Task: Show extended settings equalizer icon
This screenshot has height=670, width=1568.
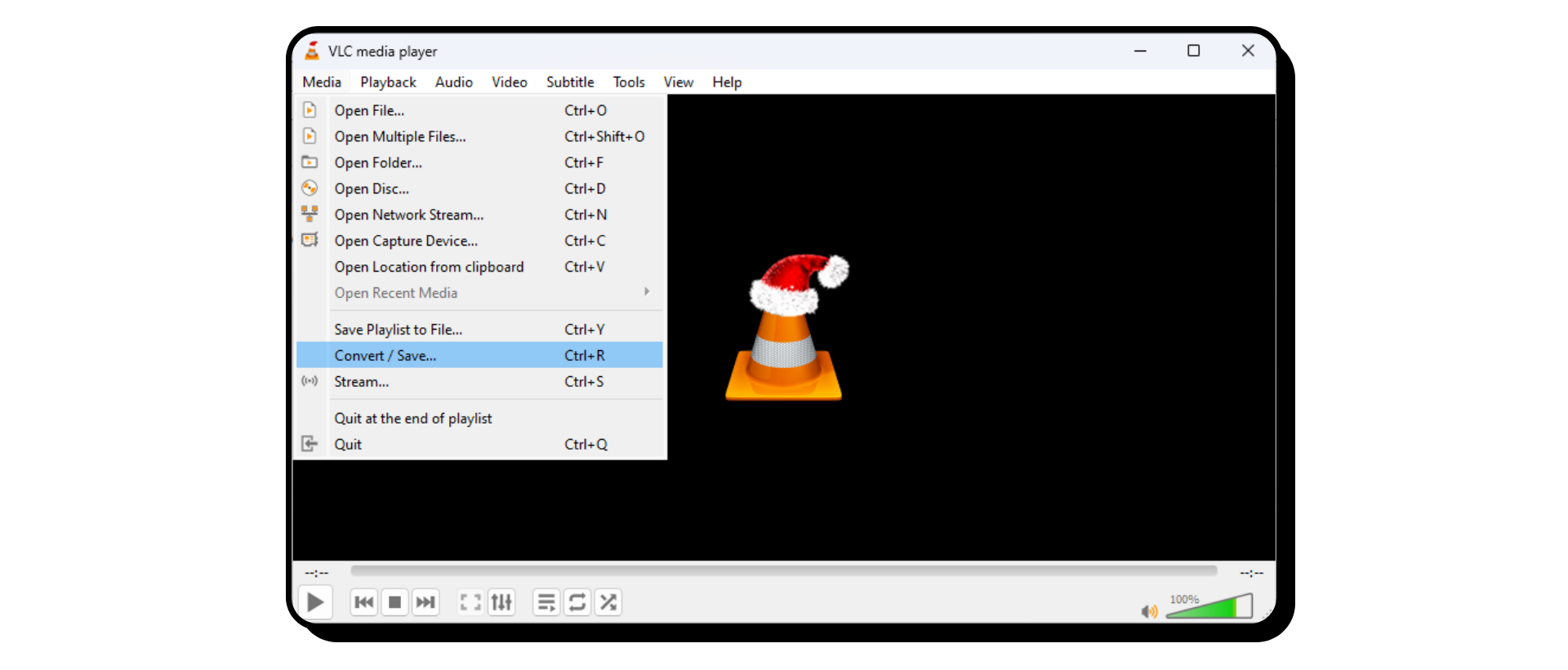Action: [x=501, y=602]
